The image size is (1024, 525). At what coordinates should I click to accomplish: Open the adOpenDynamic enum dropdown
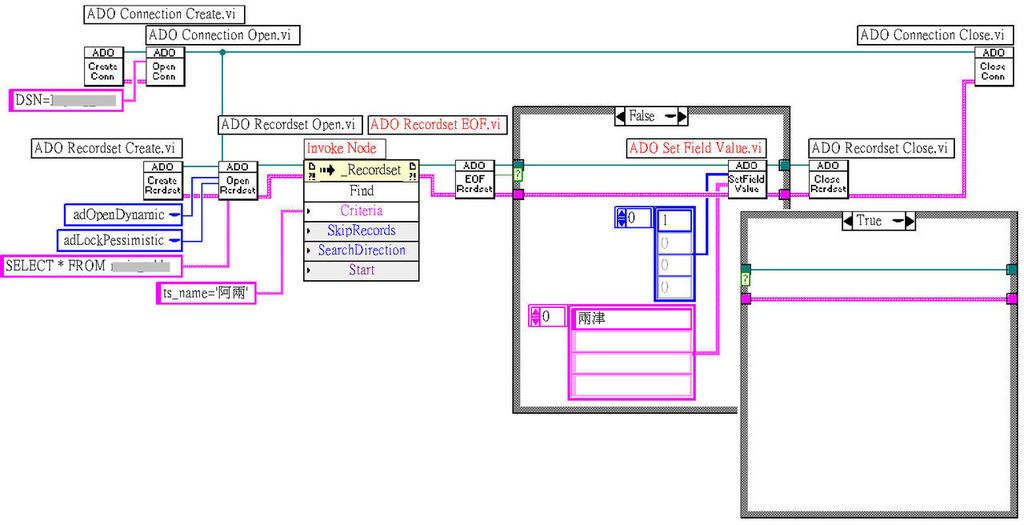174,214
